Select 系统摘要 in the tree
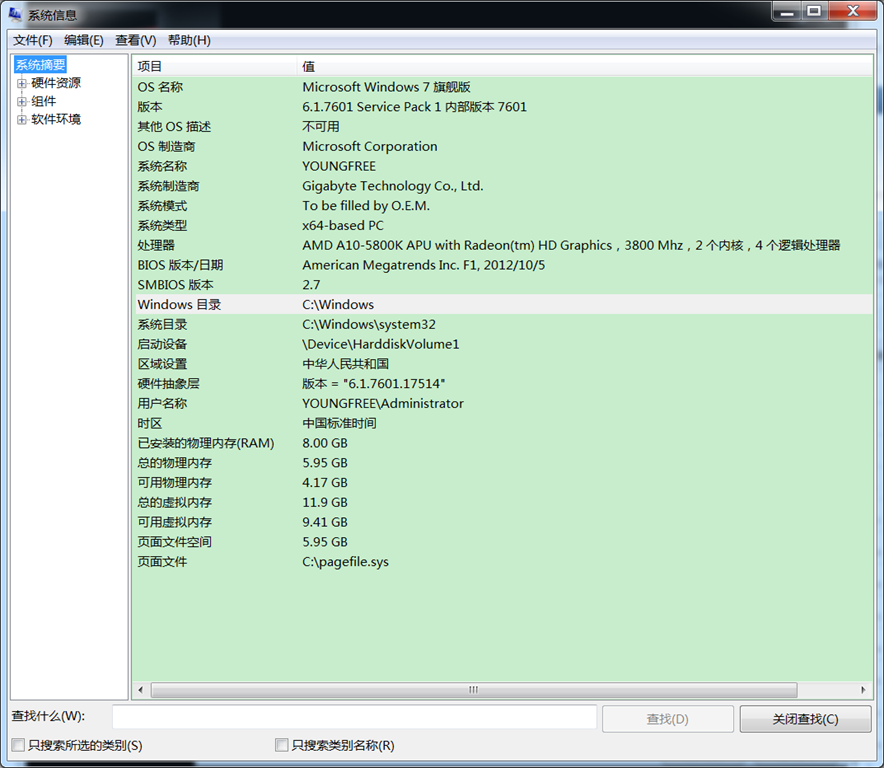The width and height of the screenshot is (884, 768). 41,65
